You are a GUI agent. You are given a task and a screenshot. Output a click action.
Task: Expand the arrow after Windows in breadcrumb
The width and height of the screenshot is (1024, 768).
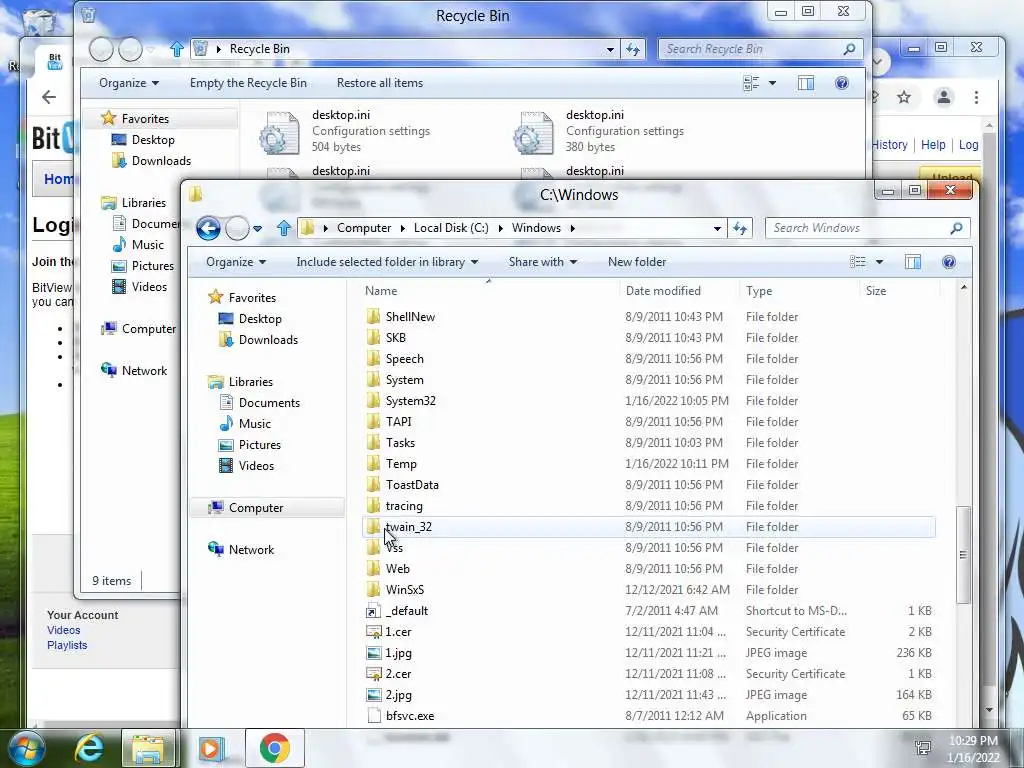tap(573, 229)
